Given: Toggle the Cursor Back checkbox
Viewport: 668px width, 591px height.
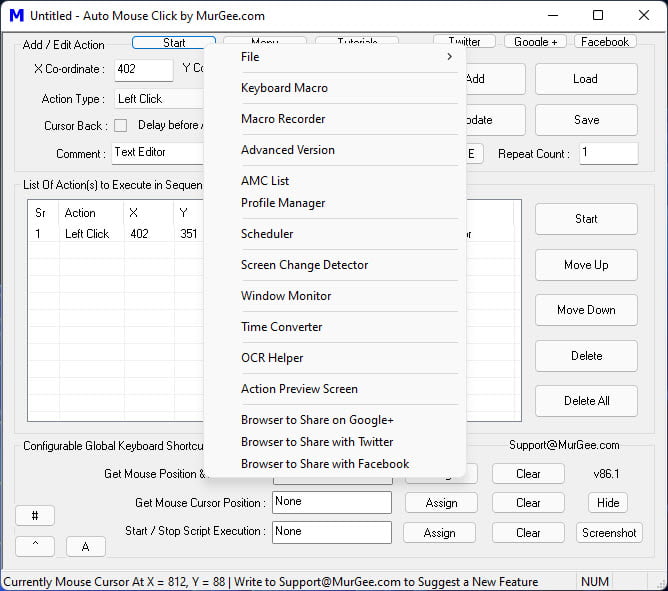Looking at the screenshot, I should [121, 126].
